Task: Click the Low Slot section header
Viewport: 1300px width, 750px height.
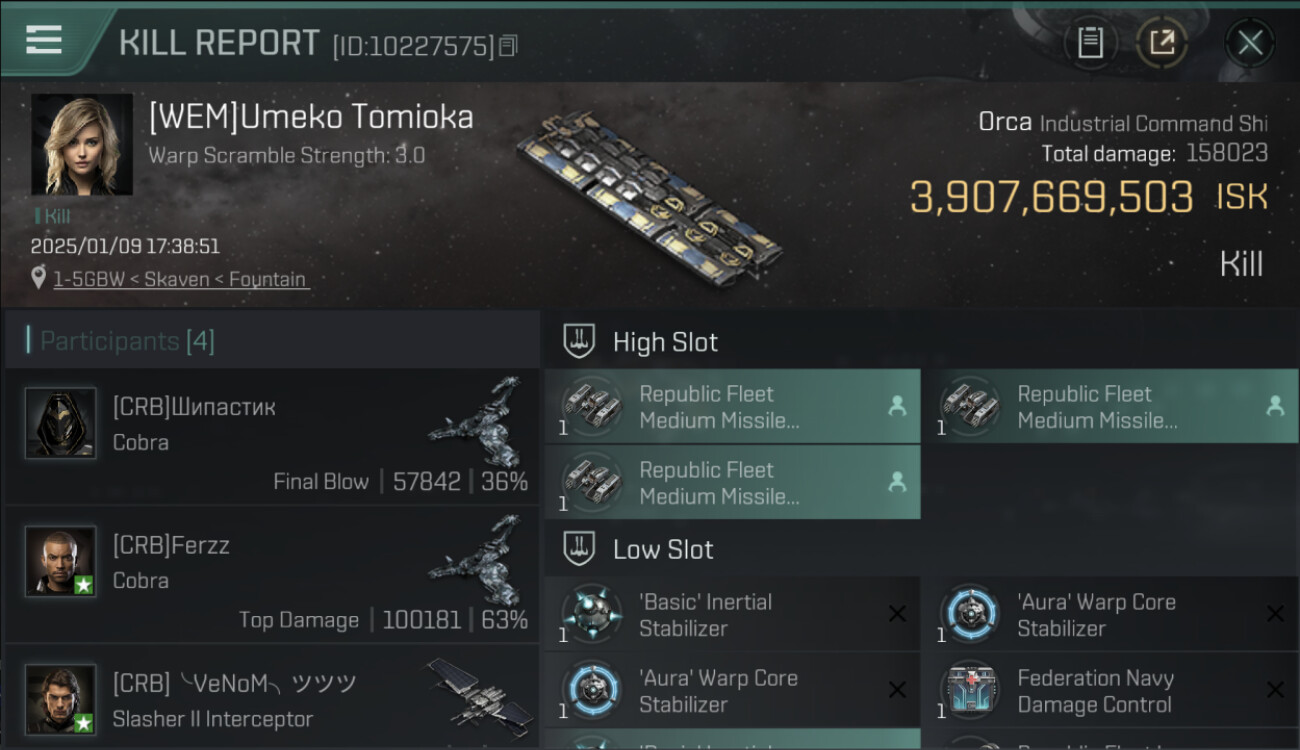Action: click(663, 549)
